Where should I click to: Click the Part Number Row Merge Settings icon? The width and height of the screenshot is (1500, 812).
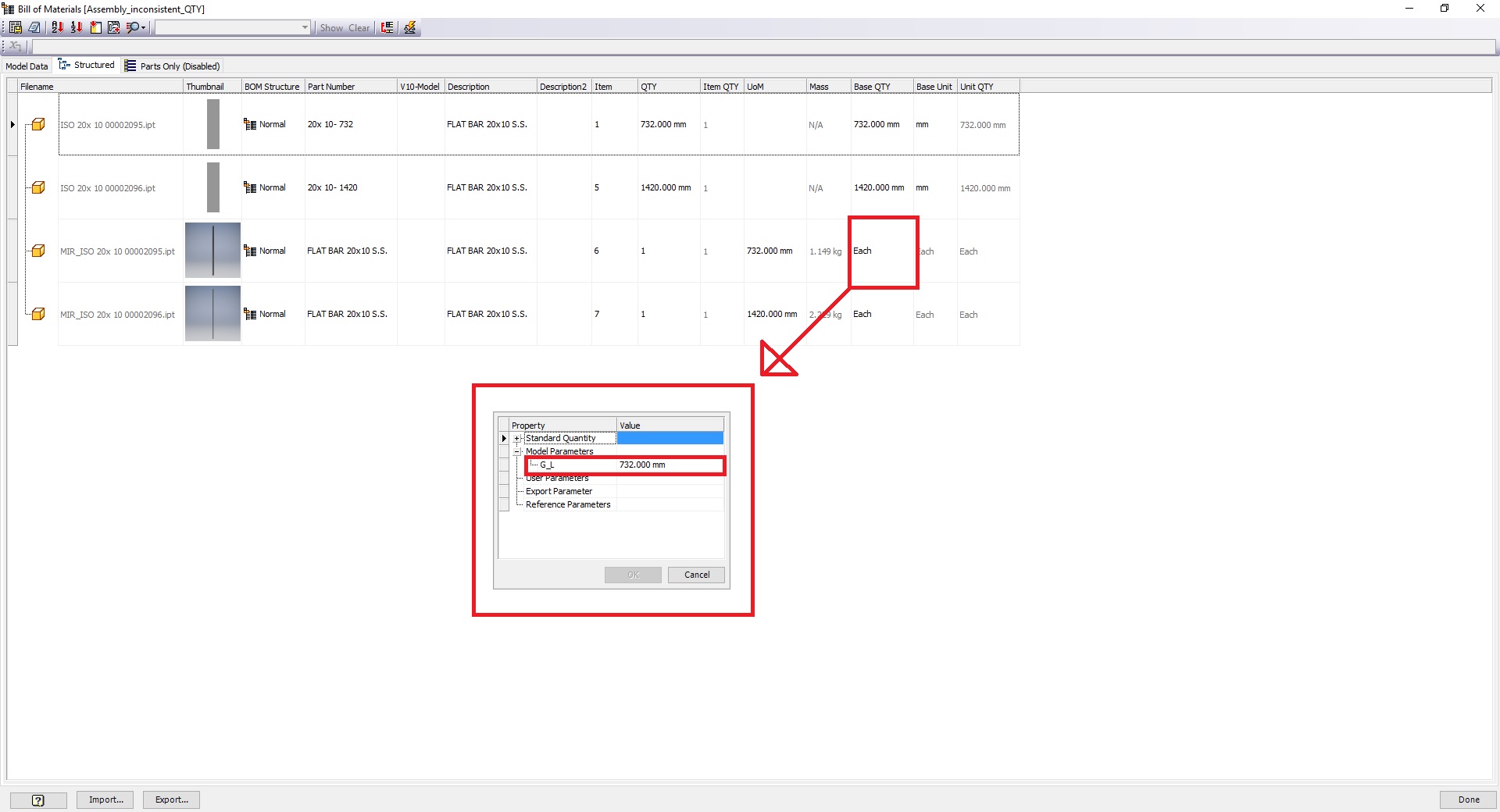tap(386, 27)
